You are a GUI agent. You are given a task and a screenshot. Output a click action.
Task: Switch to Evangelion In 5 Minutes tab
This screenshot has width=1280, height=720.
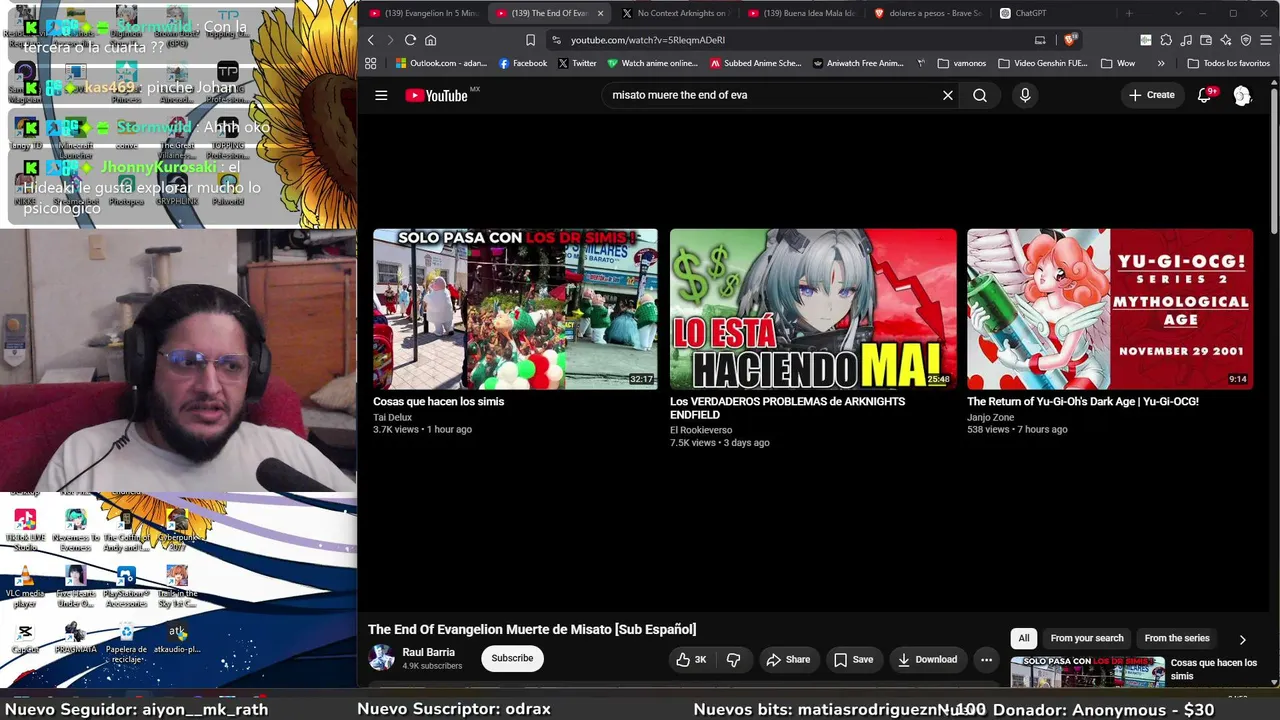tap(422, 13)
